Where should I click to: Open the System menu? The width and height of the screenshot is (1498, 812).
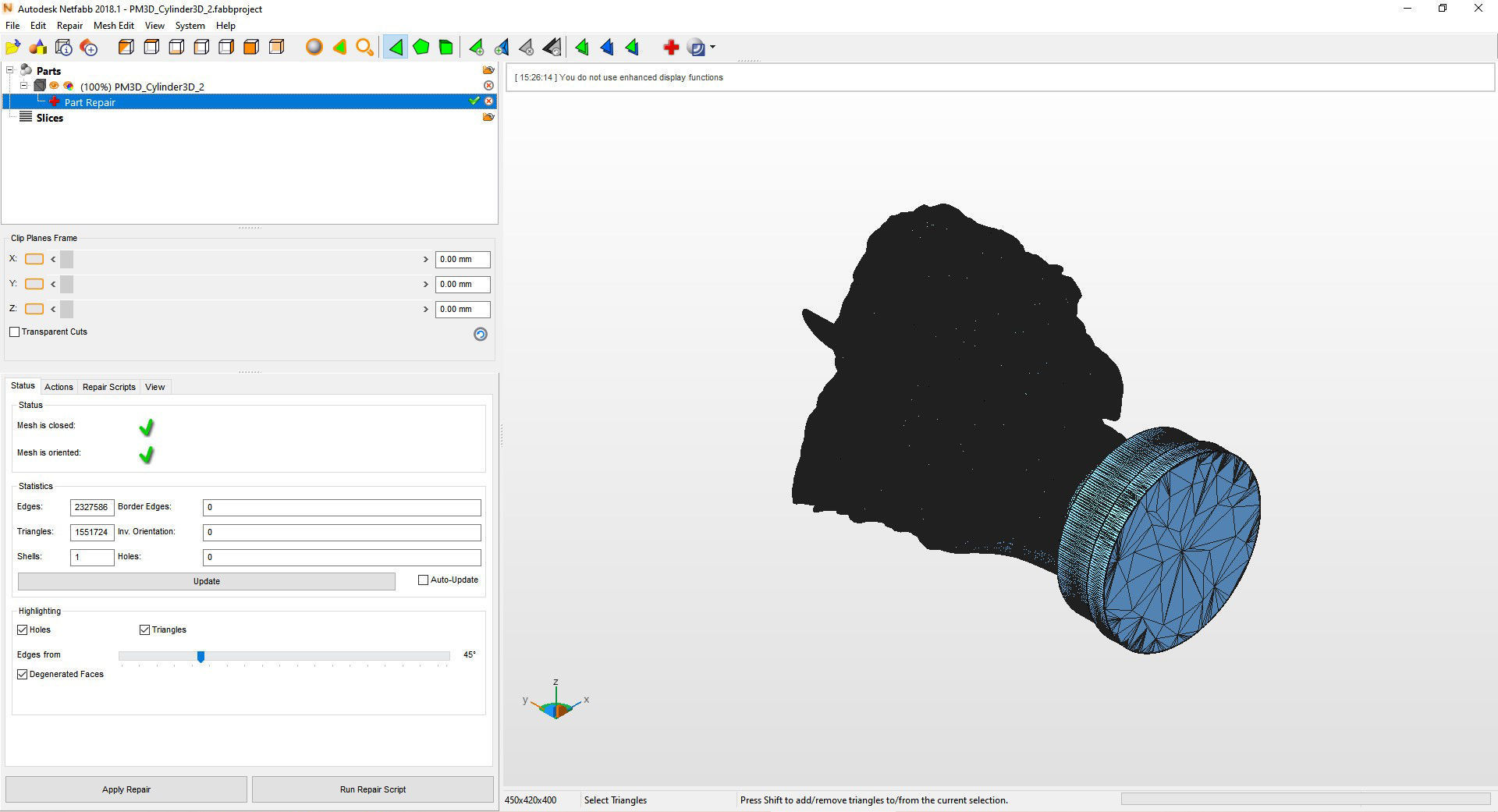190,26
